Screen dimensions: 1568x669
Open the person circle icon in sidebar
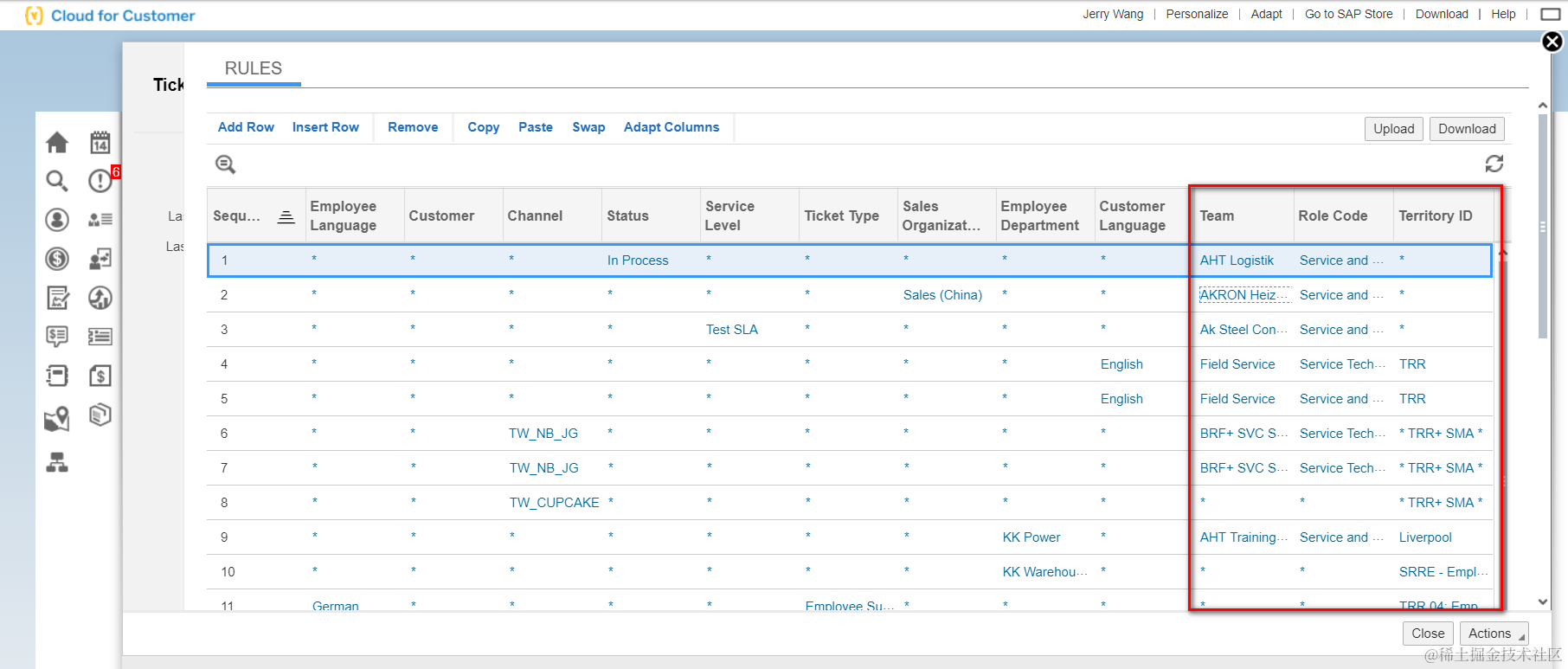pos(57,220)
